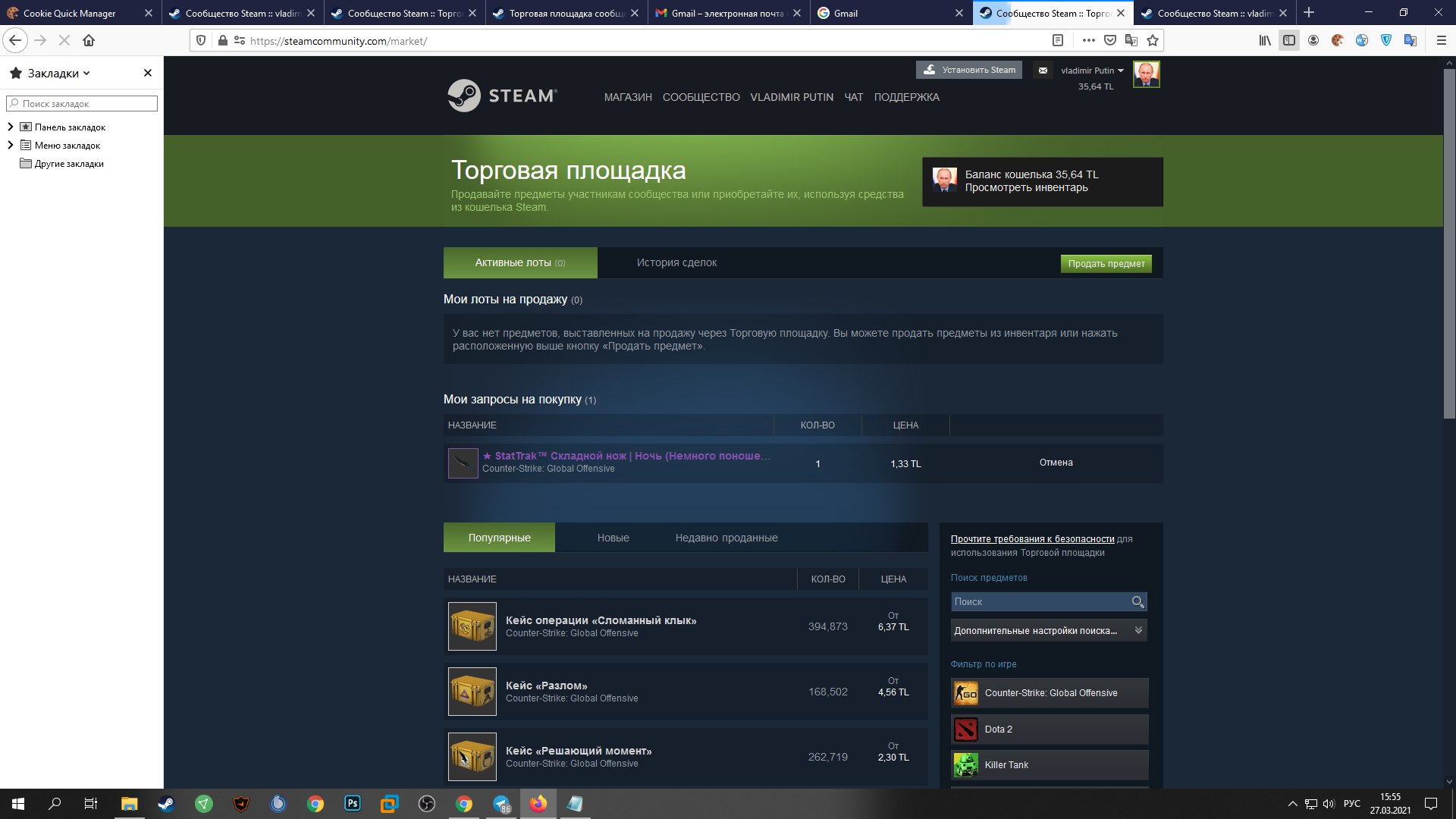Open the Firefox hamburger menu
1456x819 pixels.
pos(1441,41)
